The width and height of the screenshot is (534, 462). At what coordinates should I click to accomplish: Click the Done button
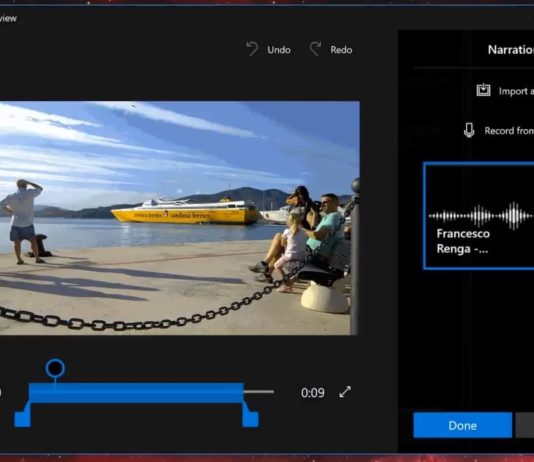[x=462, y=425]
